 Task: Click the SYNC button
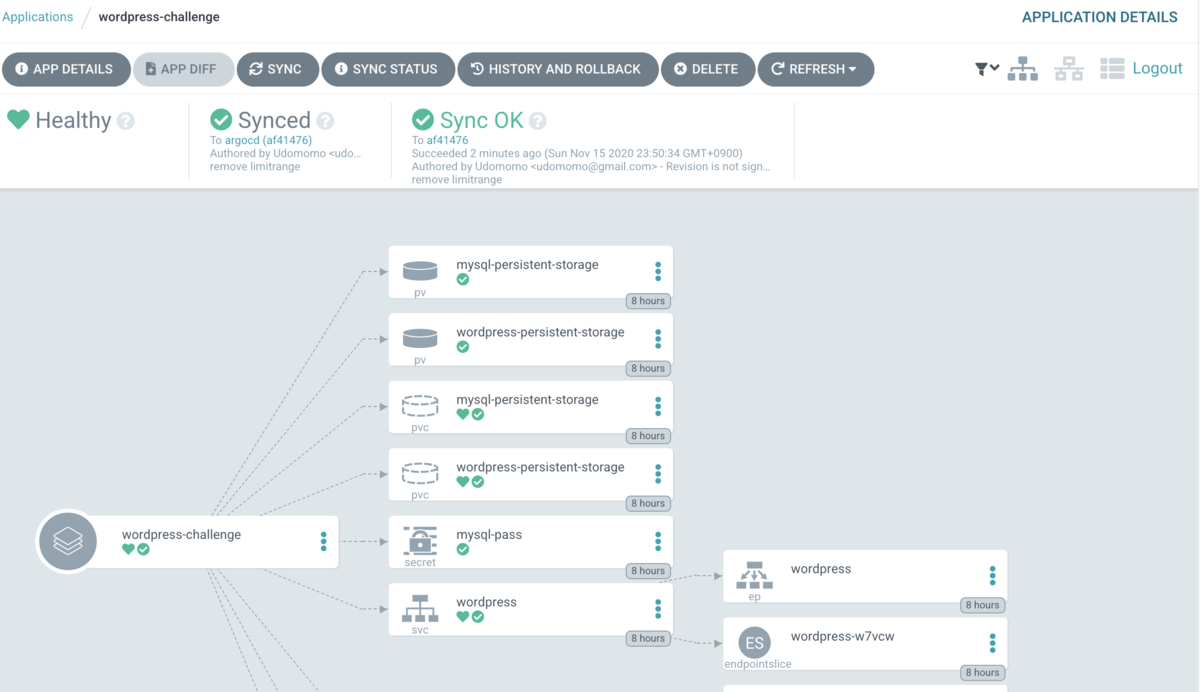277,69
